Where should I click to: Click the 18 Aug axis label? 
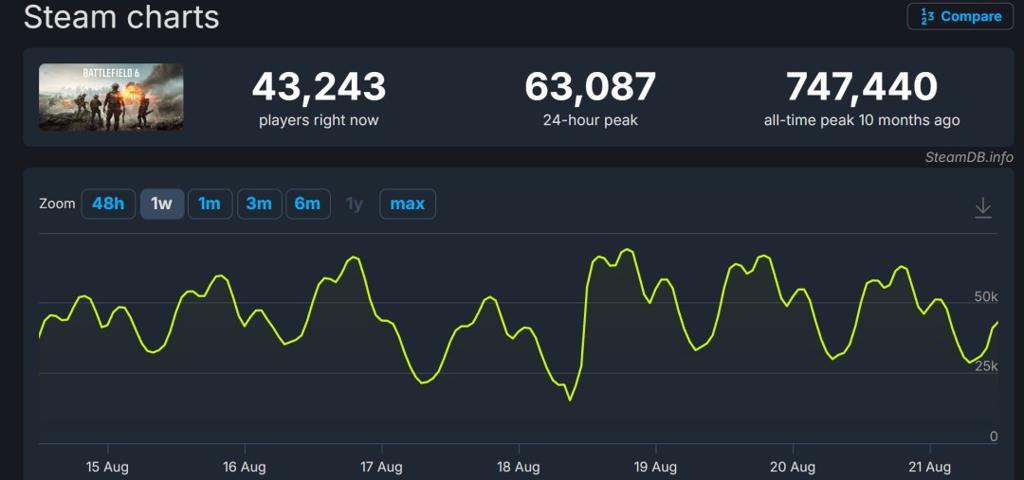pos(519,467)
